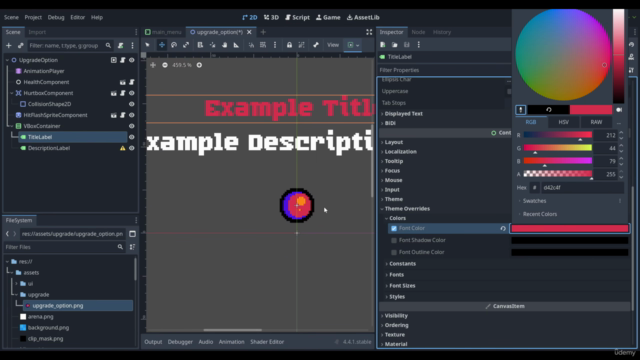Select the Scale mode tool
This screenshot has width=640, height=360.
click(x=186, y=45)
